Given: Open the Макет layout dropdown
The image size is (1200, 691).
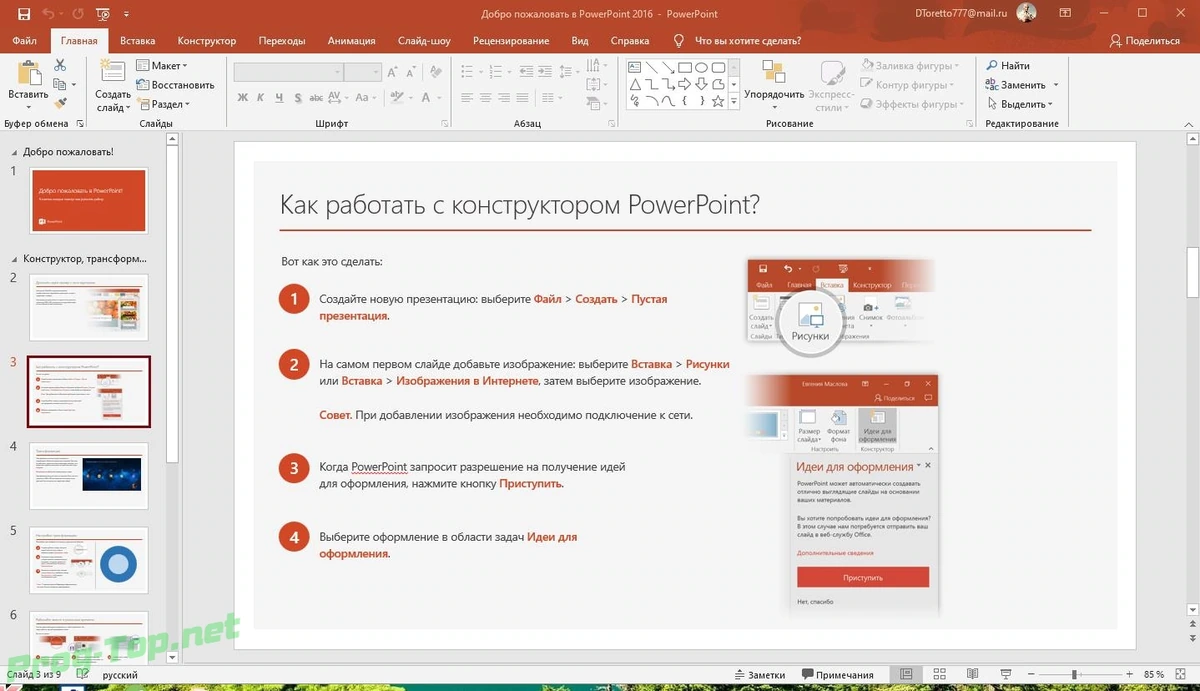Looking at the screenshot, I should coord(161,65).
